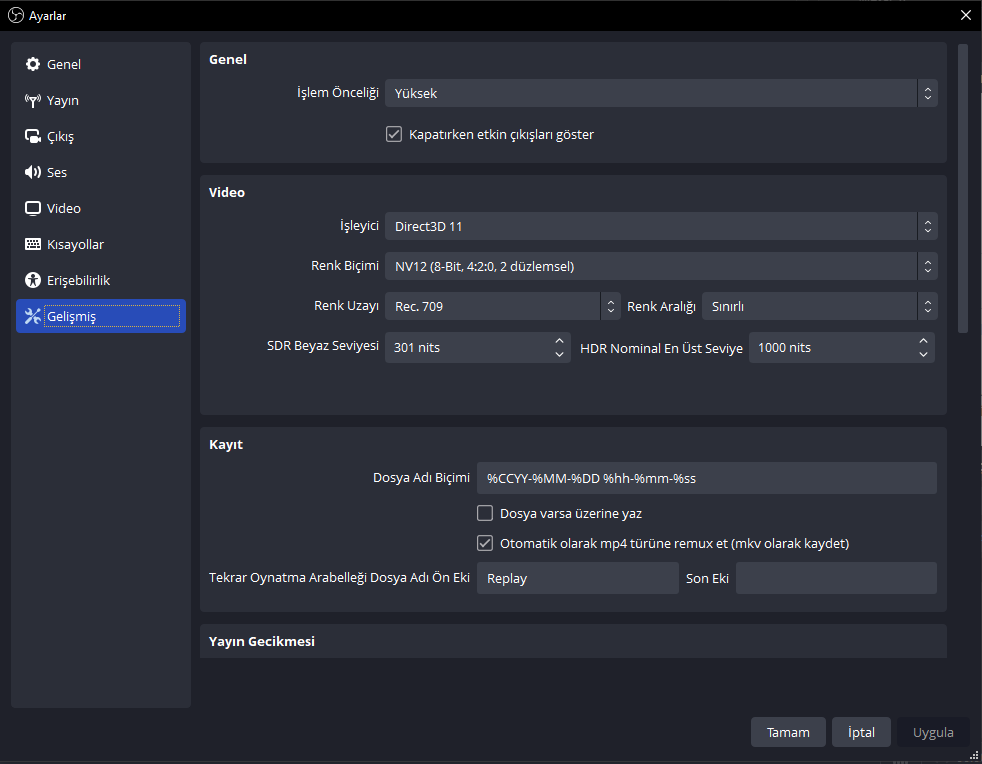Click the tools icon for Gelişmiş
The image size is (982, 764).
(x=32, y=317)
